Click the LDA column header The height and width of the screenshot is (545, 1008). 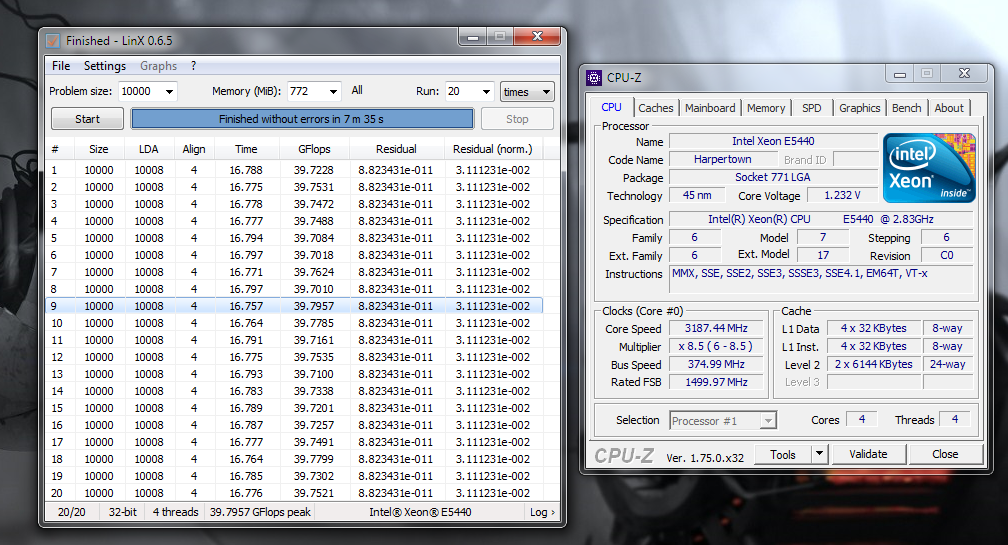(148, 149)
